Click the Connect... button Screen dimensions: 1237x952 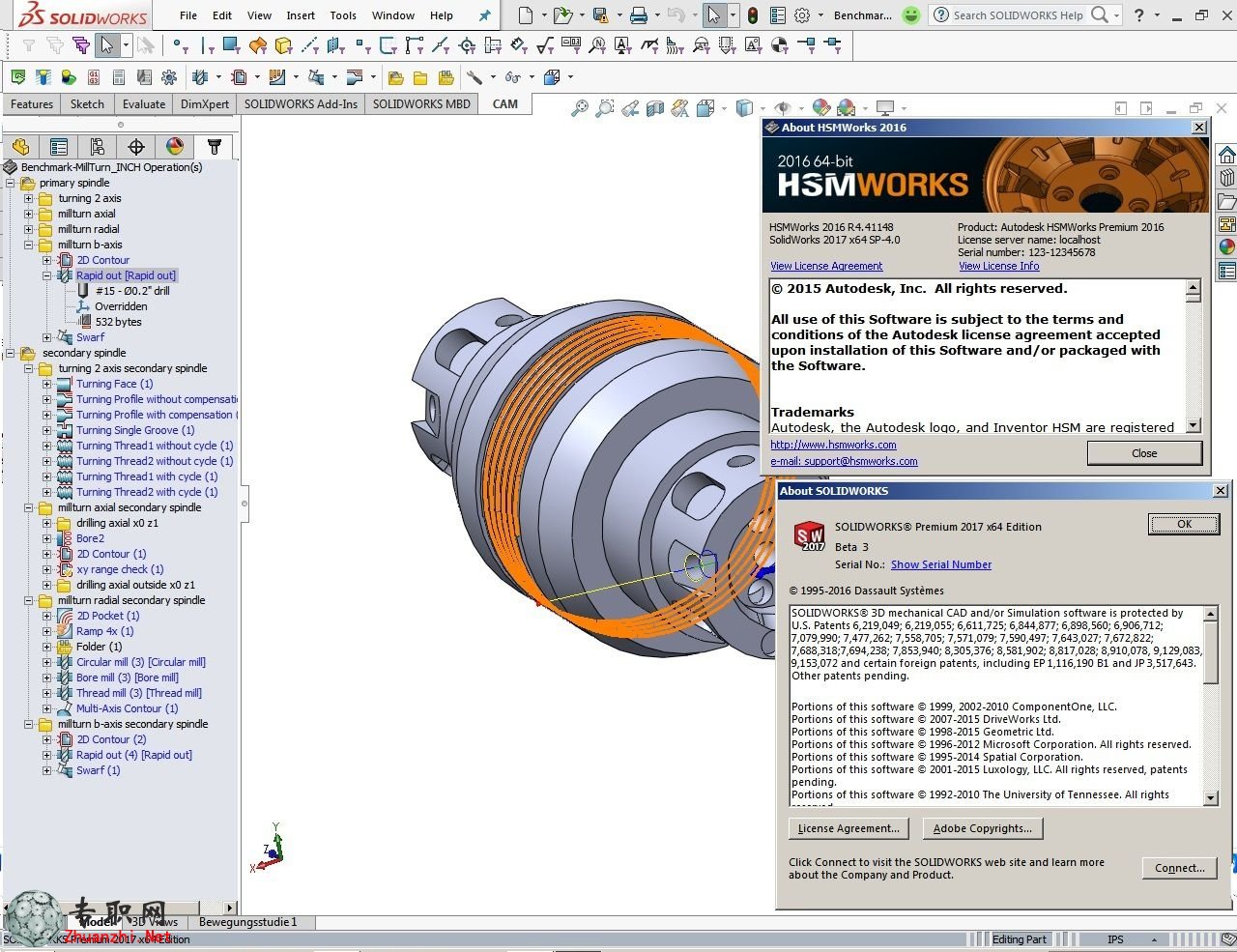pyautogui.click(x=1179, y=868)
